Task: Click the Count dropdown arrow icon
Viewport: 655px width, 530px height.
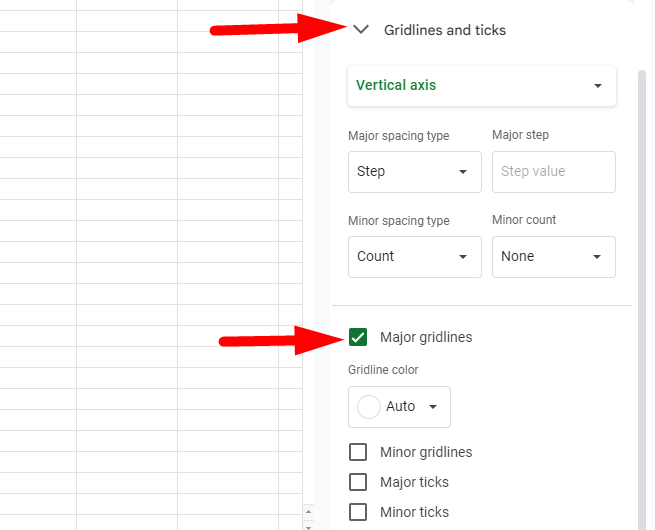Action: 463,257
